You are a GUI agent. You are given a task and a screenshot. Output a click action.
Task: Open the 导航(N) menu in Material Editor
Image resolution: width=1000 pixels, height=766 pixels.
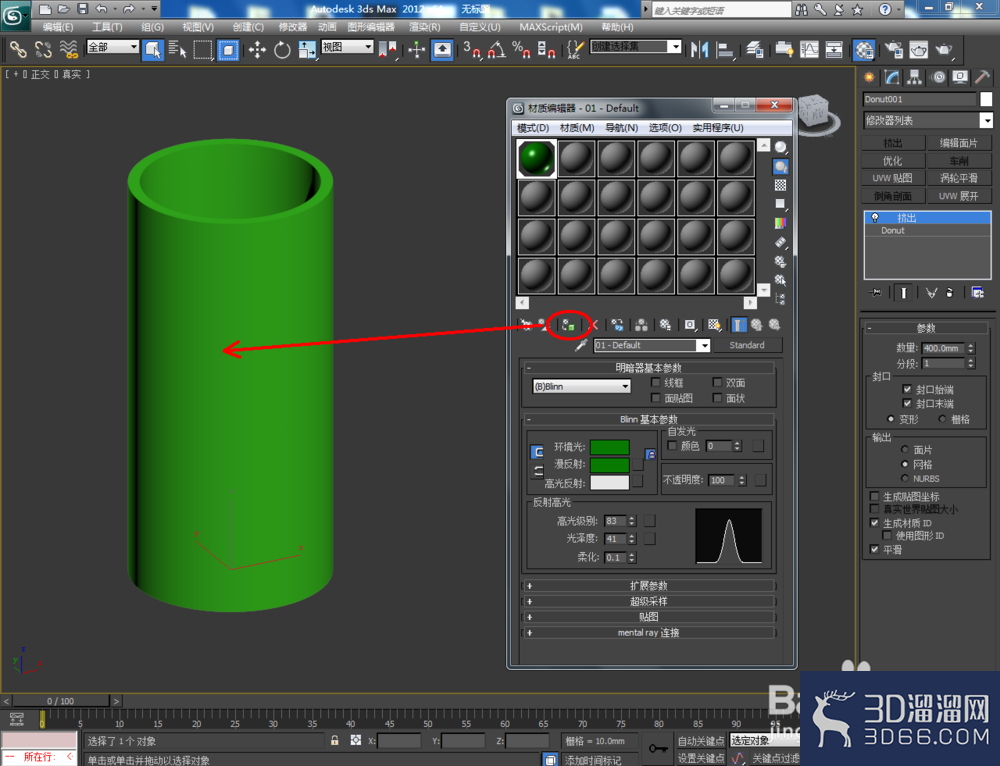coord(621,128)
